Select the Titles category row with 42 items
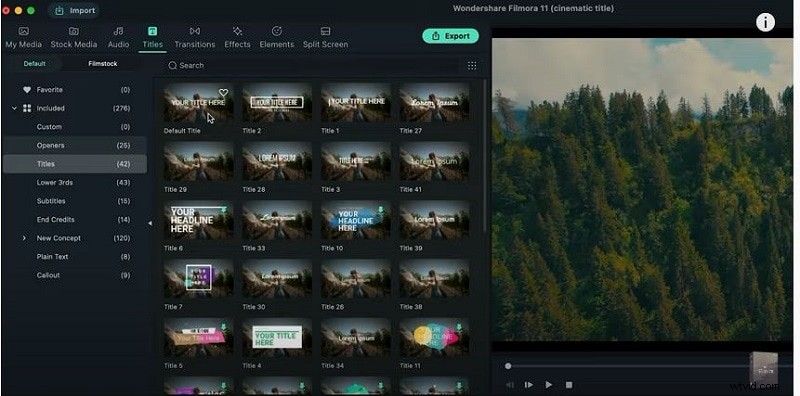This screenshot has height=396, width=800. [x=75, y=164]
